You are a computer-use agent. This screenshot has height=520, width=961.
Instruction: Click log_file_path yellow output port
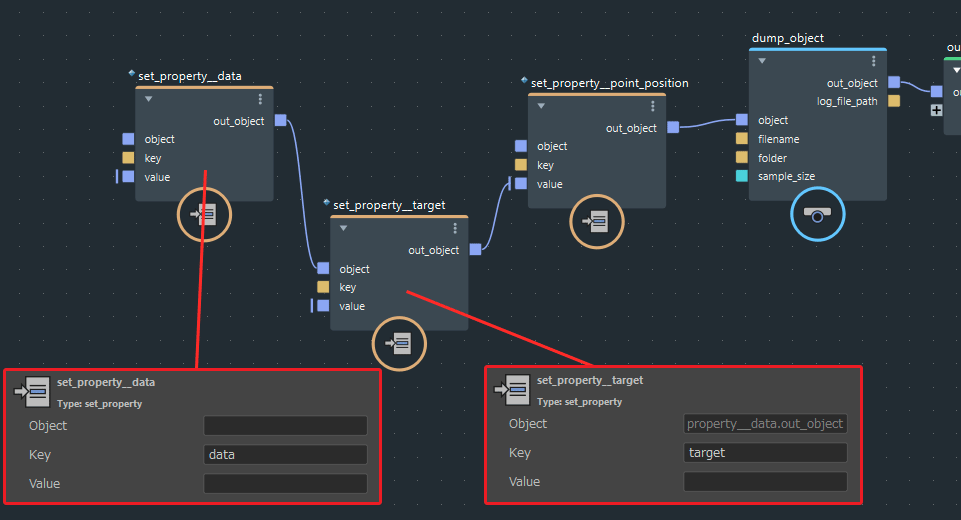pyautogui.click(x=894, y=101)
